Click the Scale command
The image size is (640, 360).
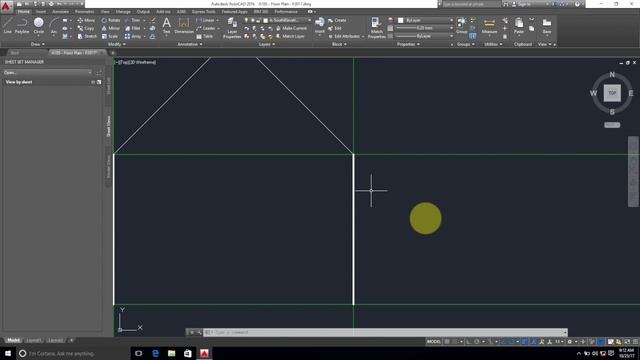tap(110, 36)
